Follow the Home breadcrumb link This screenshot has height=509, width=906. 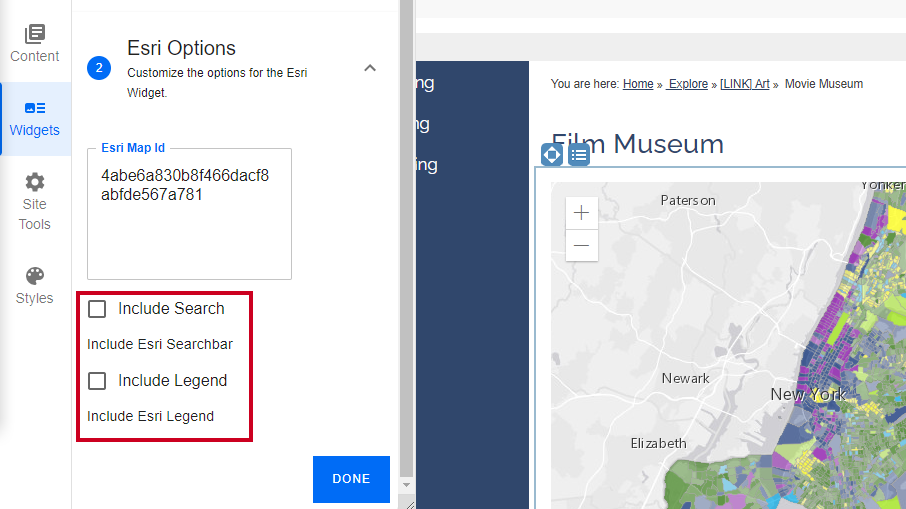[x=638, y=84]
